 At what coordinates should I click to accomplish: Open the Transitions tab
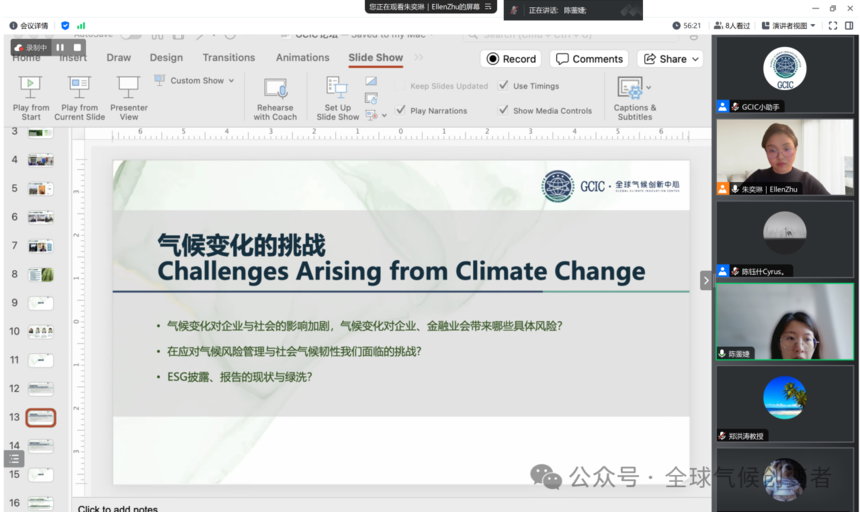(x=229, y=58)
